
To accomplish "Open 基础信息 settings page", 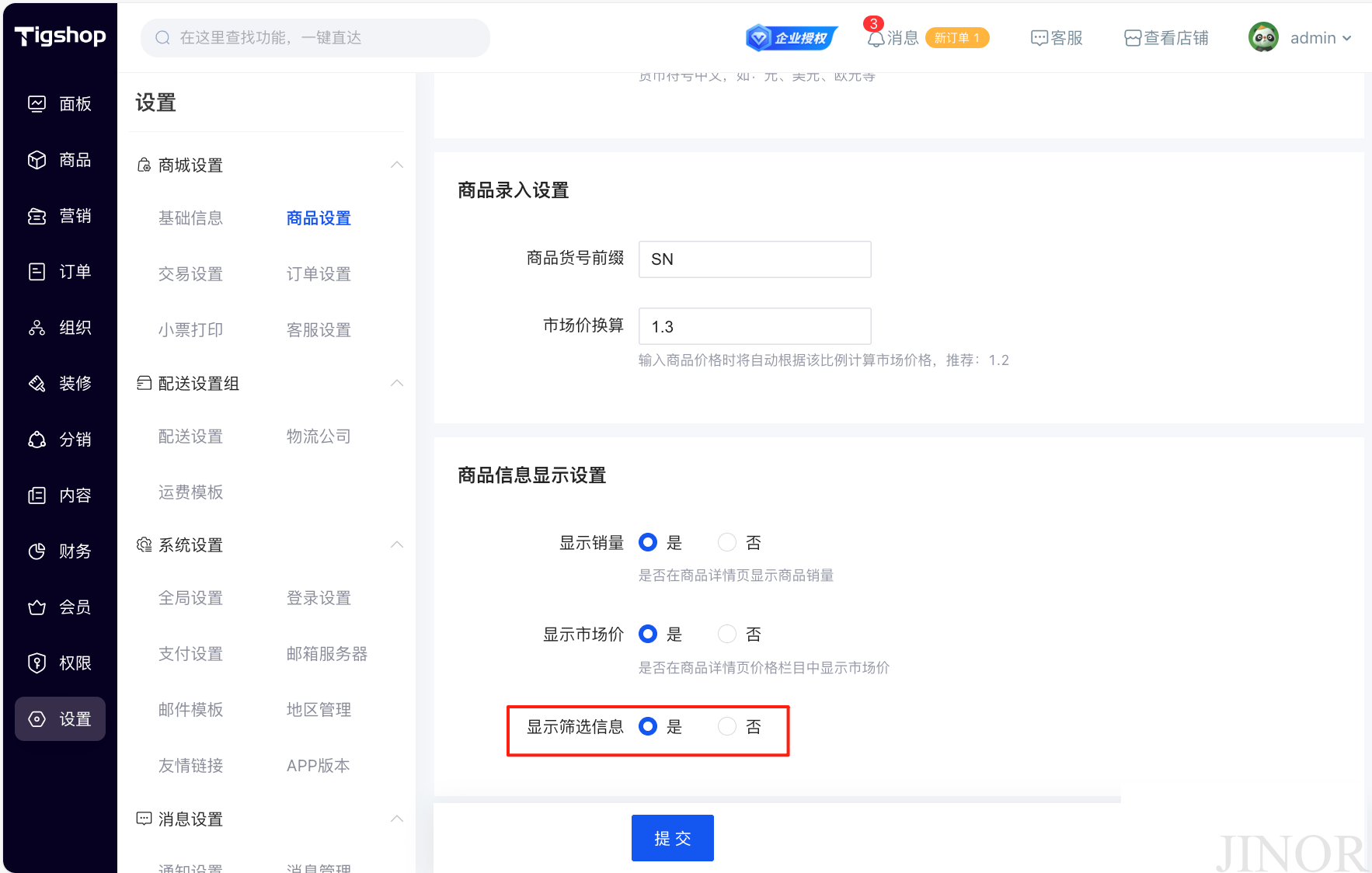I will [x=190, y=218].
